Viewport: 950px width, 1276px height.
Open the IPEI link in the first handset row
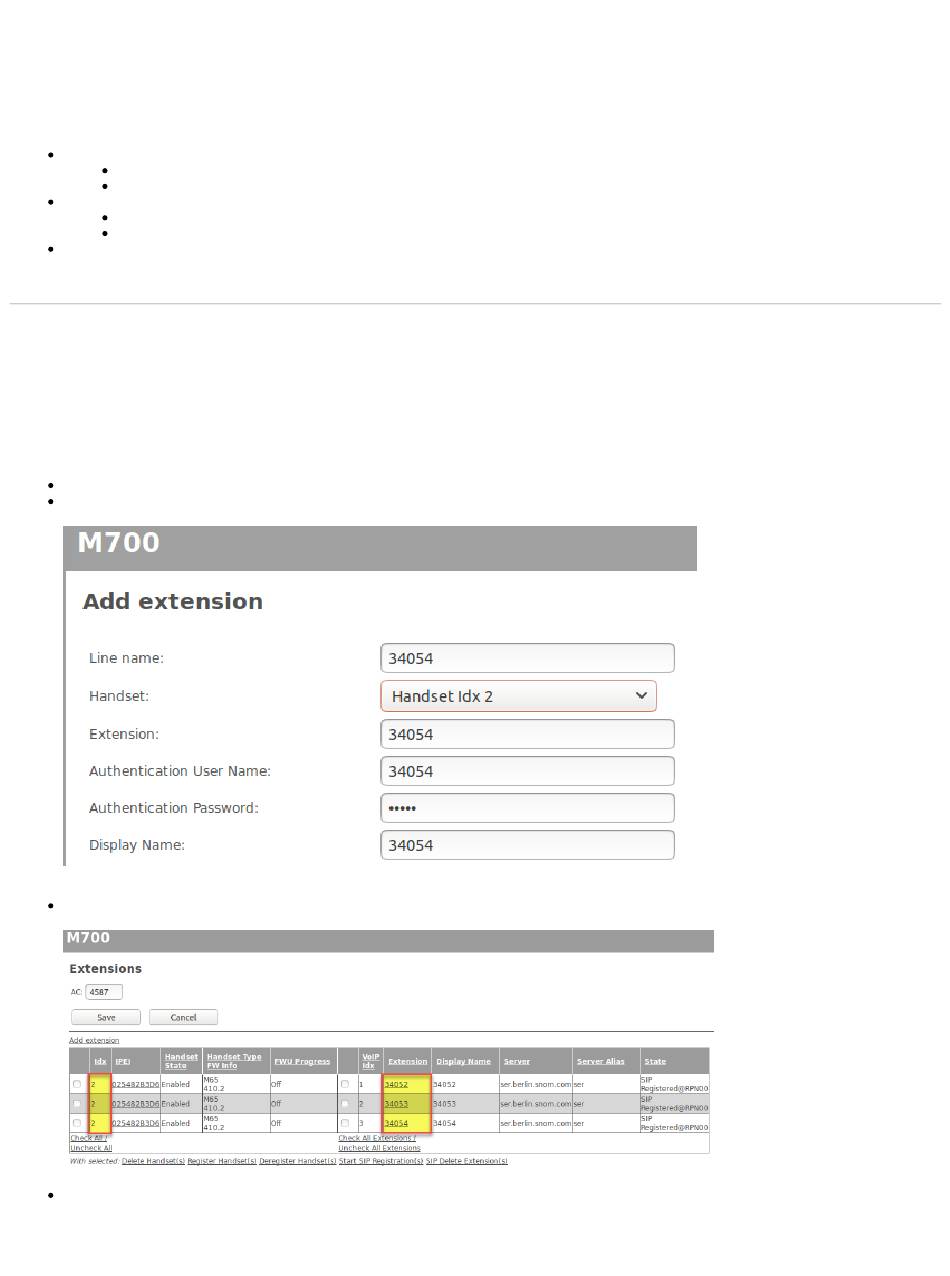136,1084
